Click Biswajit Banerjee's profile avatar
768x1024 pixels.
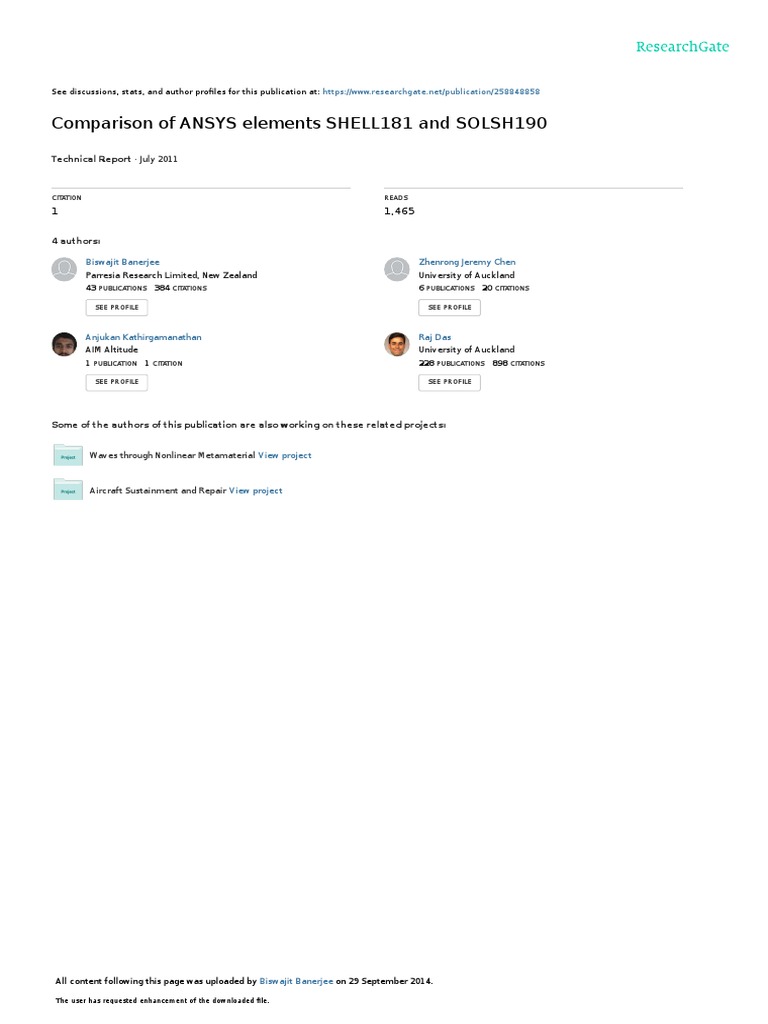(x=64, y=270)
